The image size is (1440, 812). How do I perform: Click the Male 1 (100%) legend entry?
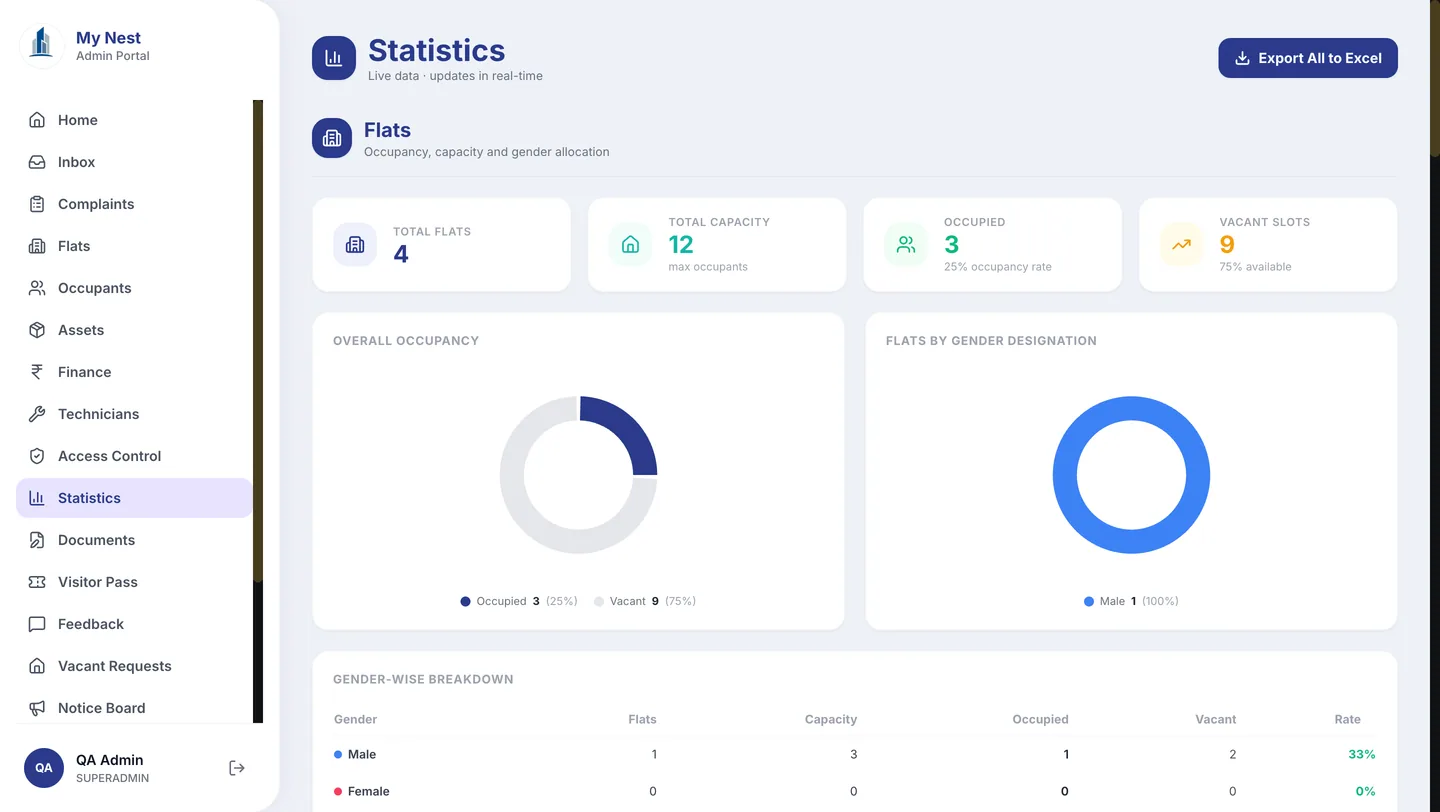[1131, 601]
